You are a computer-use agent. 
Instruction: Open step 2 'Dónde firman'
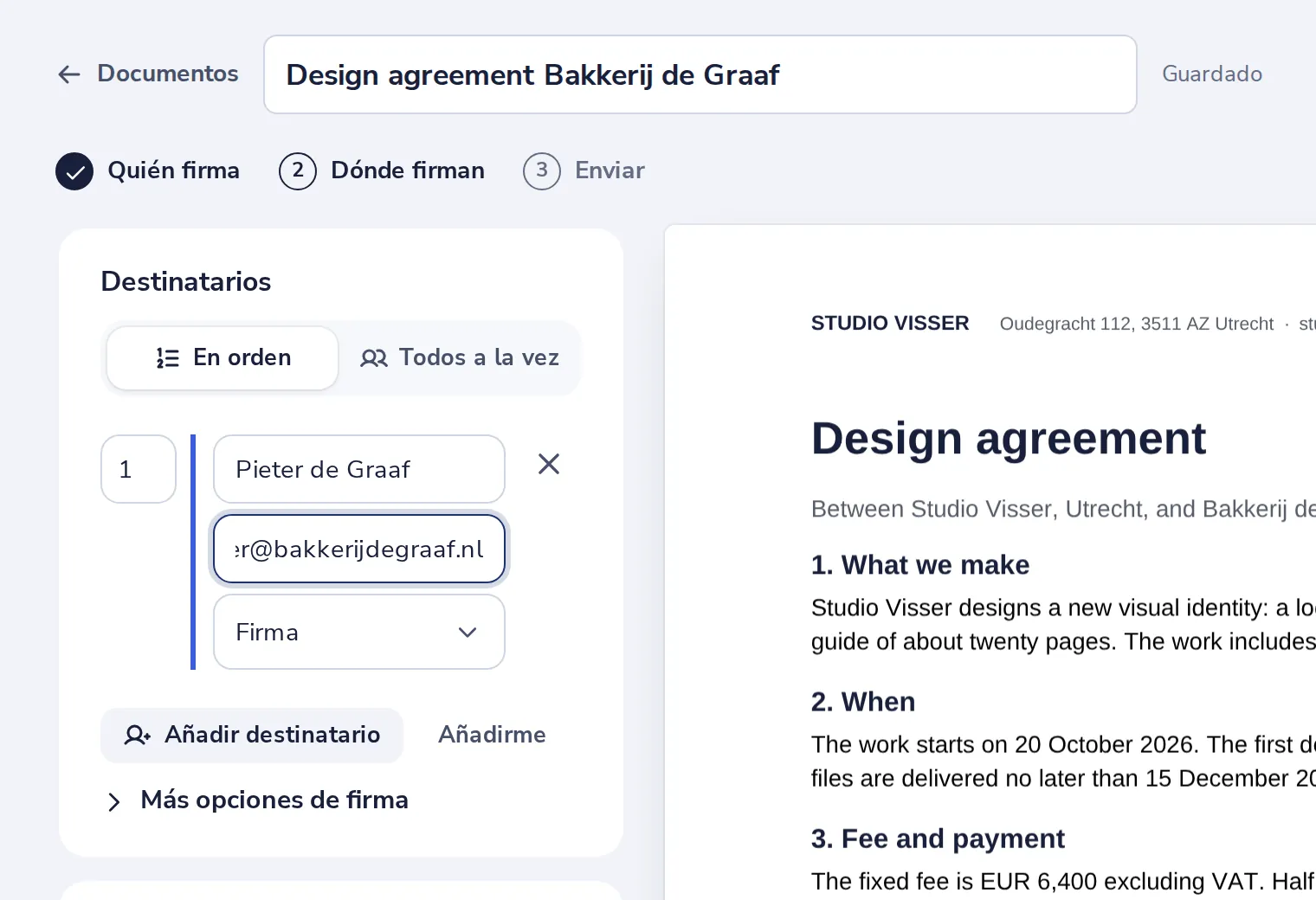coord(382,170)
